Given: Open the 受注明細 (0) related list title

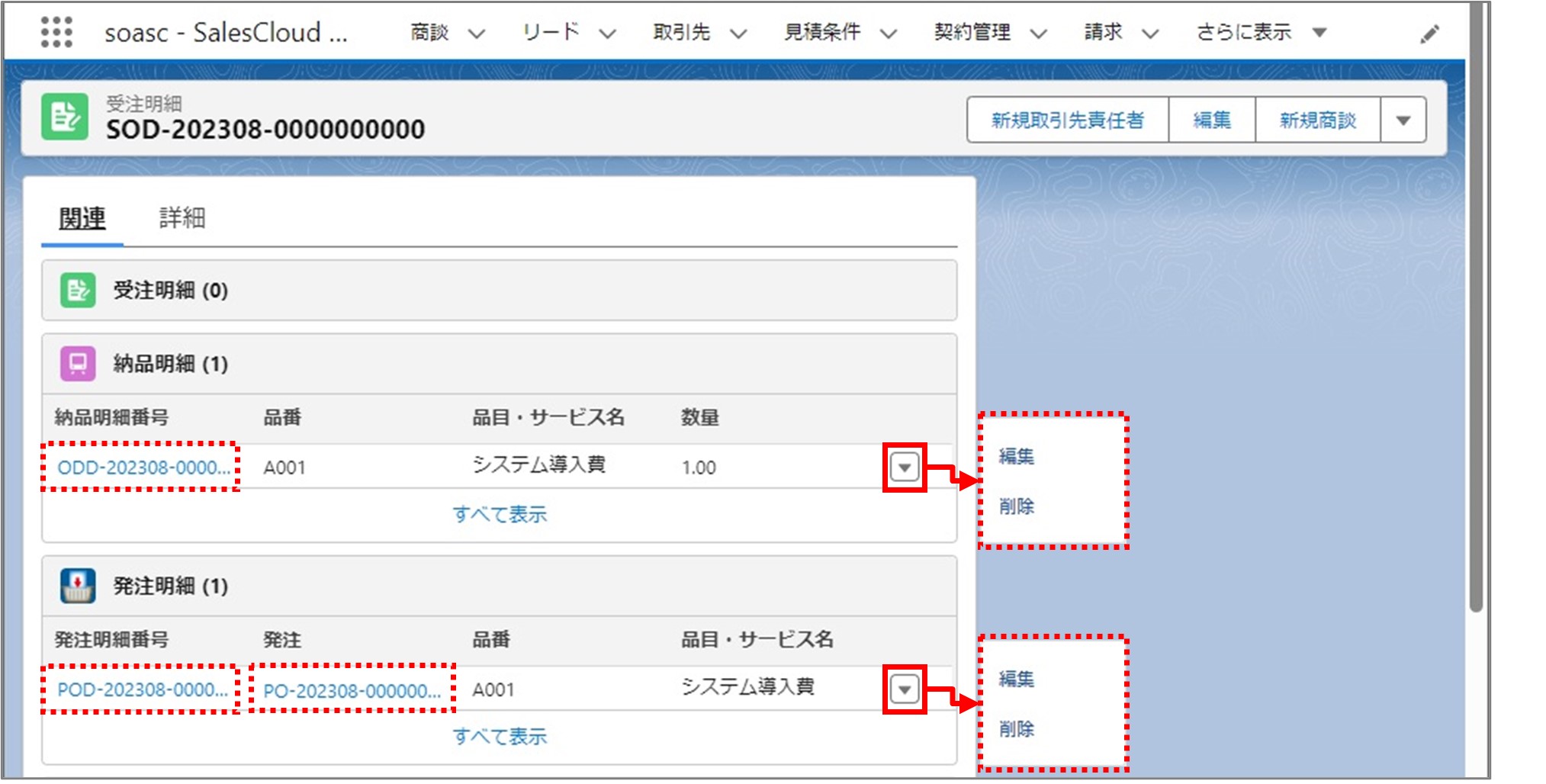Looking at the screenshot, I should (171, 291).
